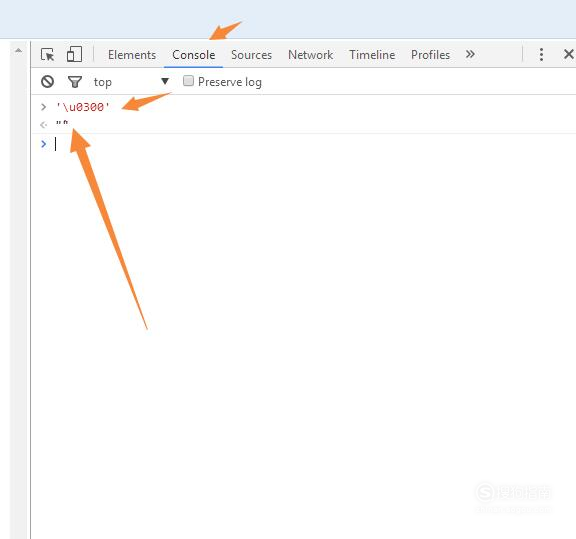Click the page scrollbar up arrow
This screenshot has width=576, height=539.
click(x=18, y=50)
